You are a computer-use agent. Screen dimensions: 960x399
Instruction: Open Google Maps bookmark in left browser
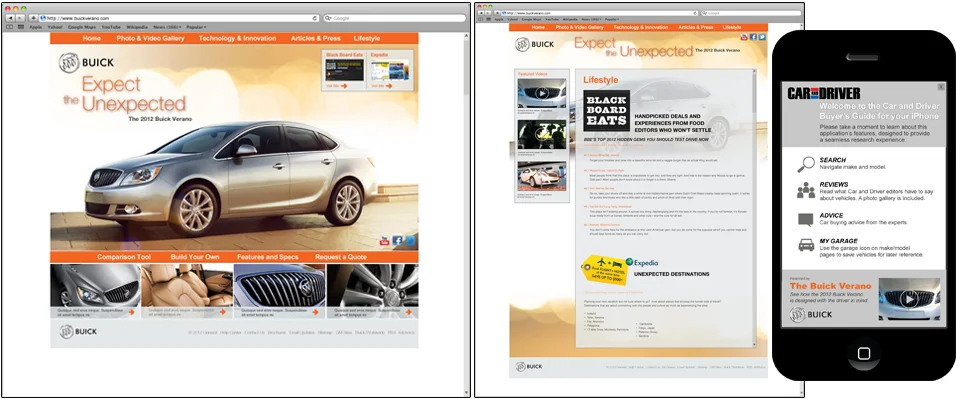[81, 27]
